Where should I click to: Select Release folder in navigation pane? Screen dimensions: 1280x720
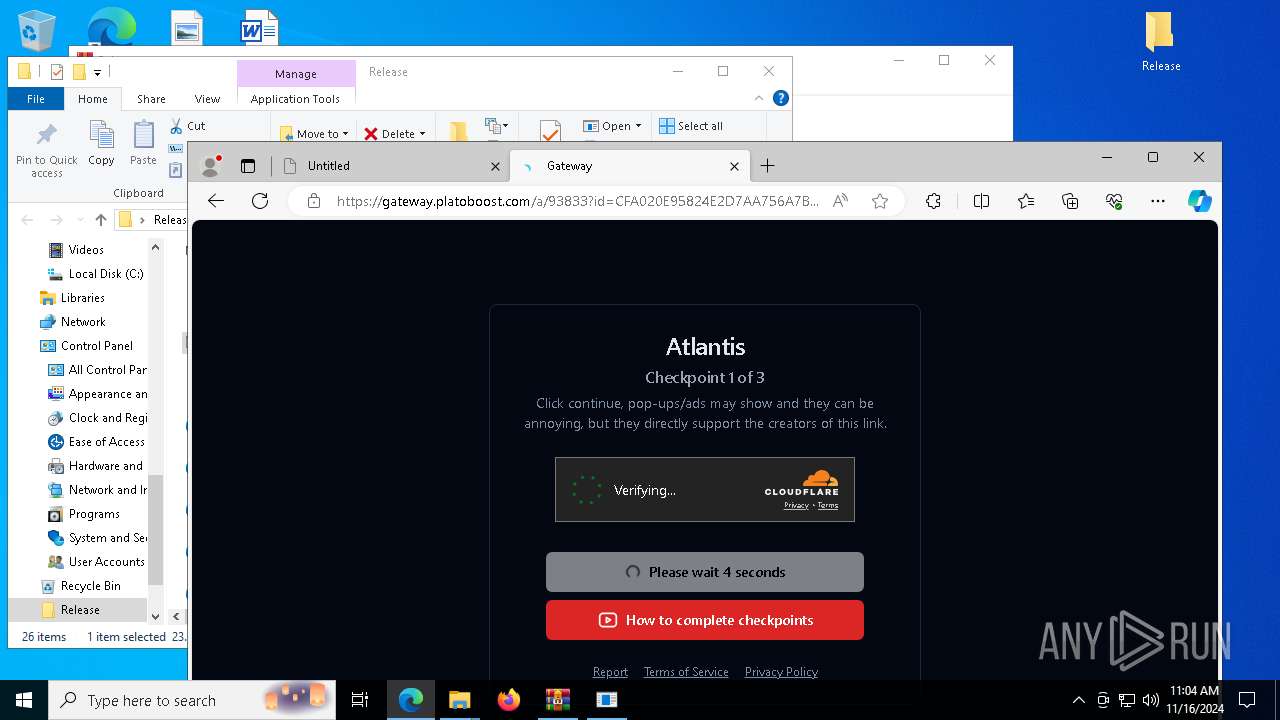[x=80, y=610]
